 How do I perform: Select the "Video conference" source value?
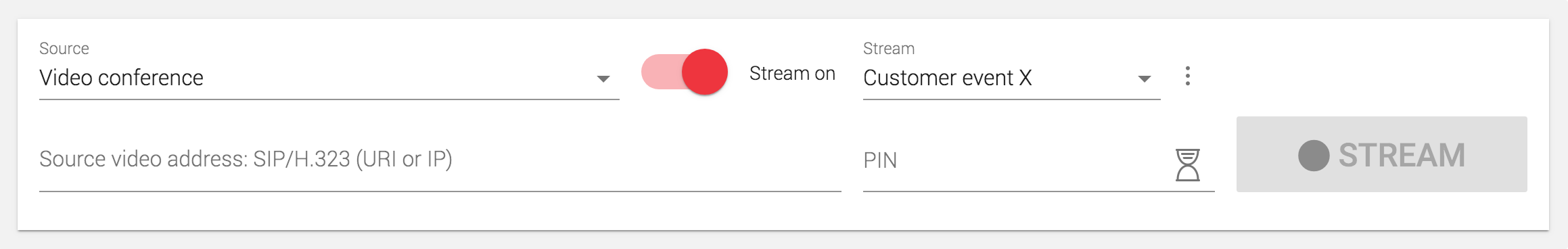[x=121, y=78]
